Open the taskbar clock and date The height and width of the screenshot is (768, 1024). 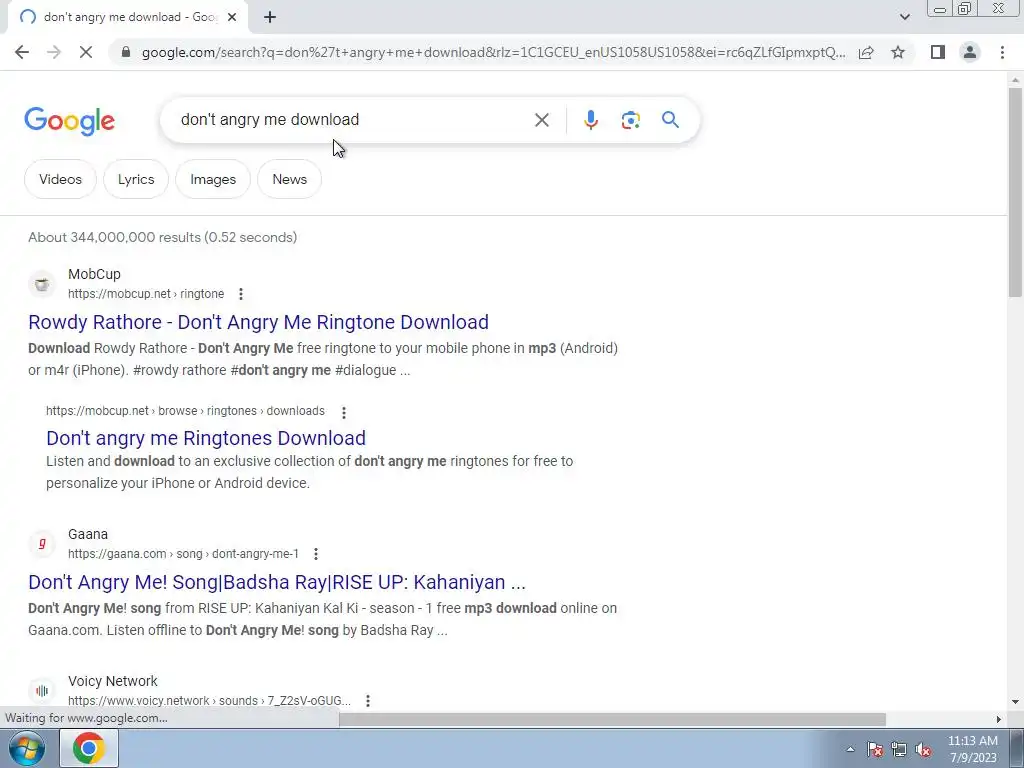972,749
